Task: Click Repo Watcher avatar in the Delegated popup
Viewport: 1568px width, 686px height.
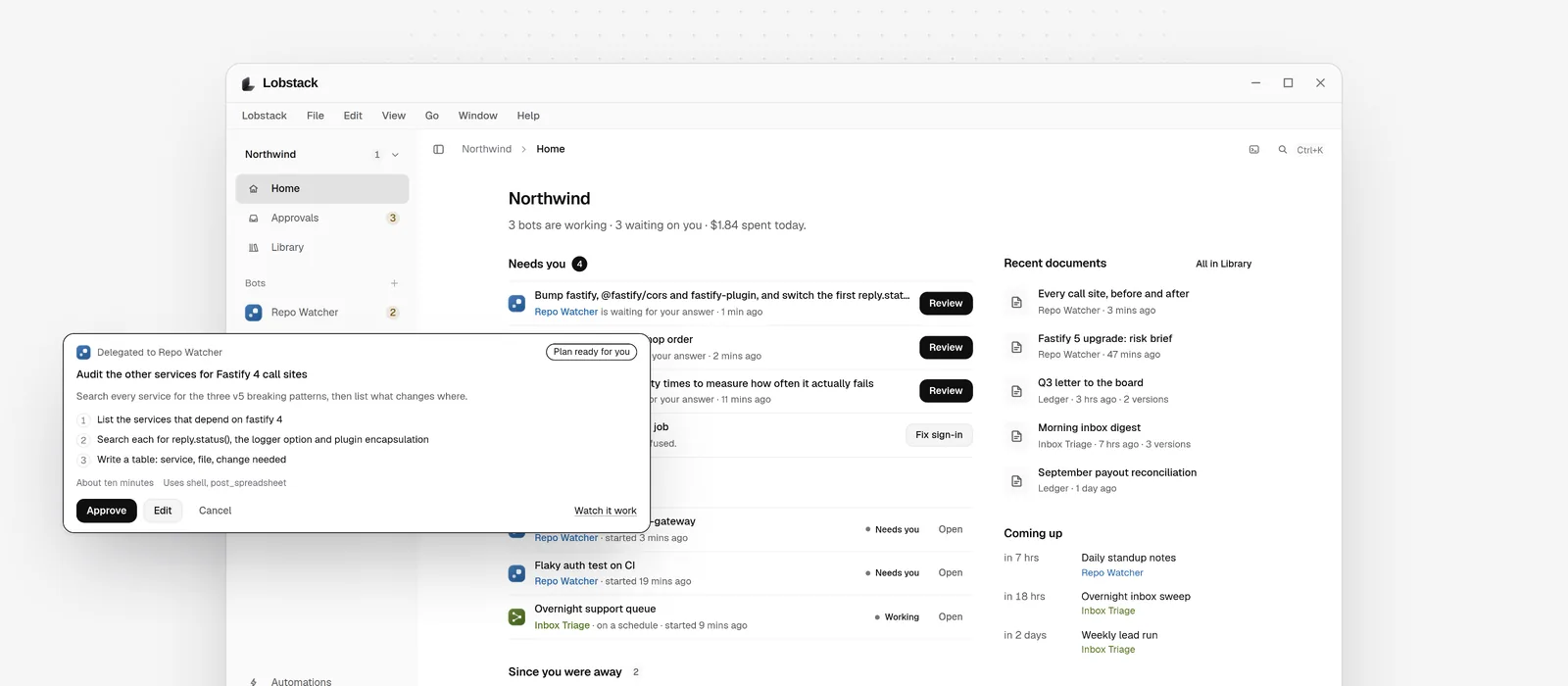Action: (x=83, y=352)
